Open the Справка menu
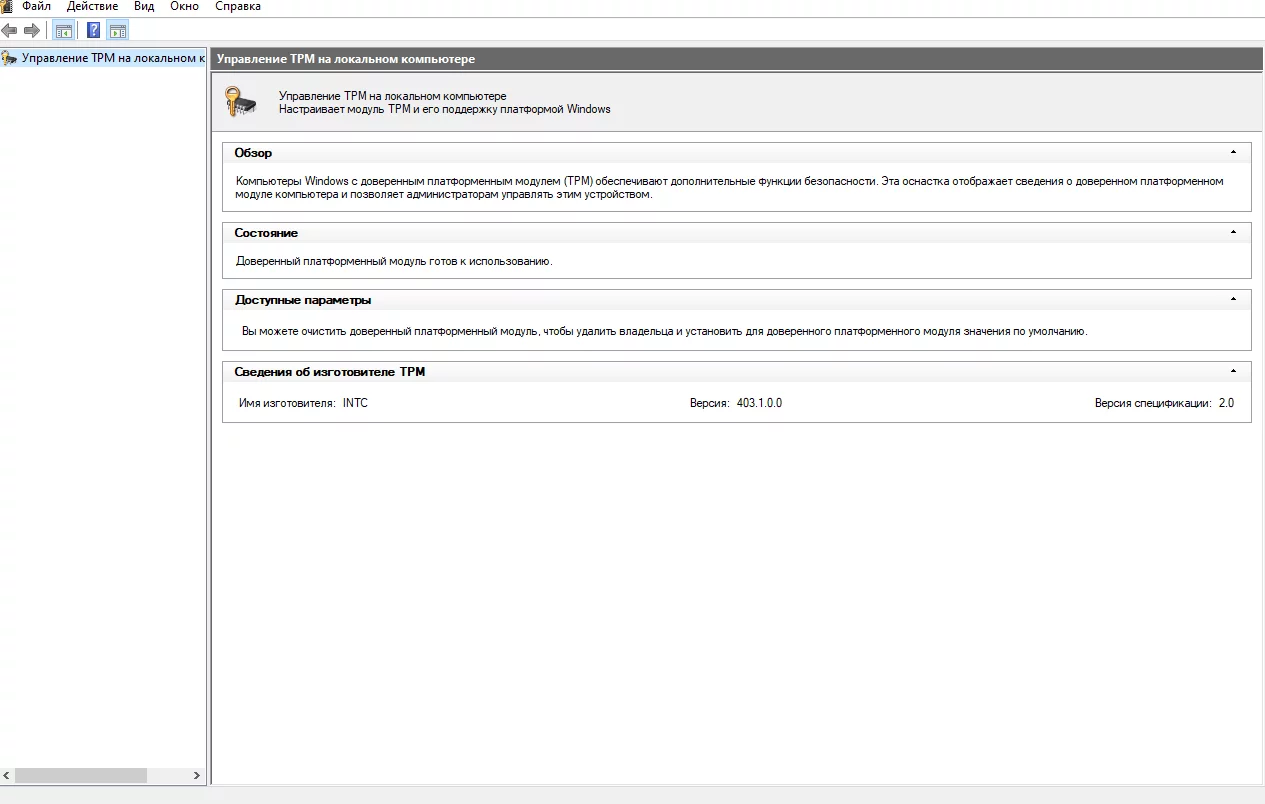Viewport: 1265px width, 804px height. [238, 6]
